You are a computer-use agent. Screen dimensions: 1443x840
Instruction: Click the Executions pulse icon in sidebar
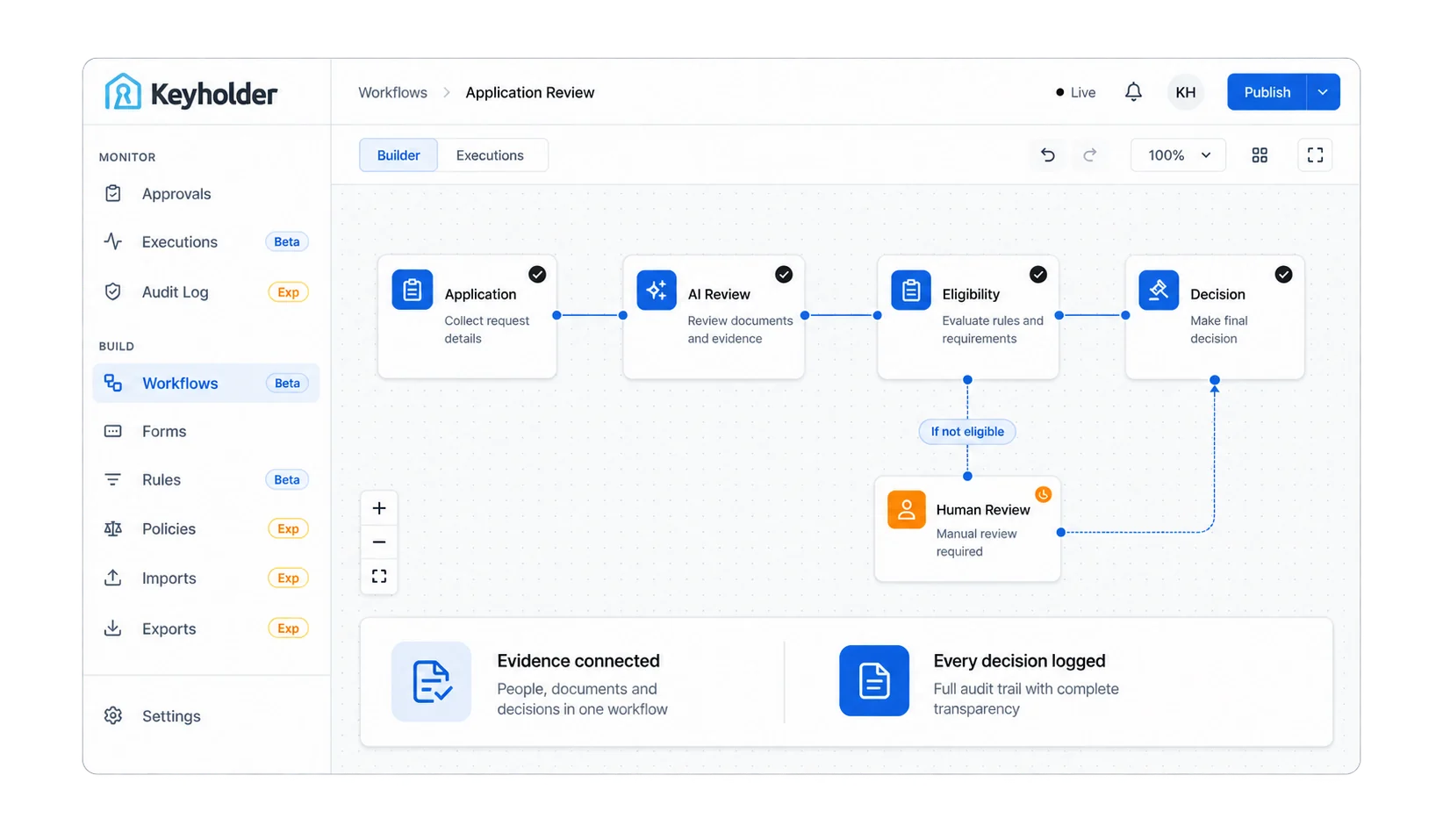point(113,241)
